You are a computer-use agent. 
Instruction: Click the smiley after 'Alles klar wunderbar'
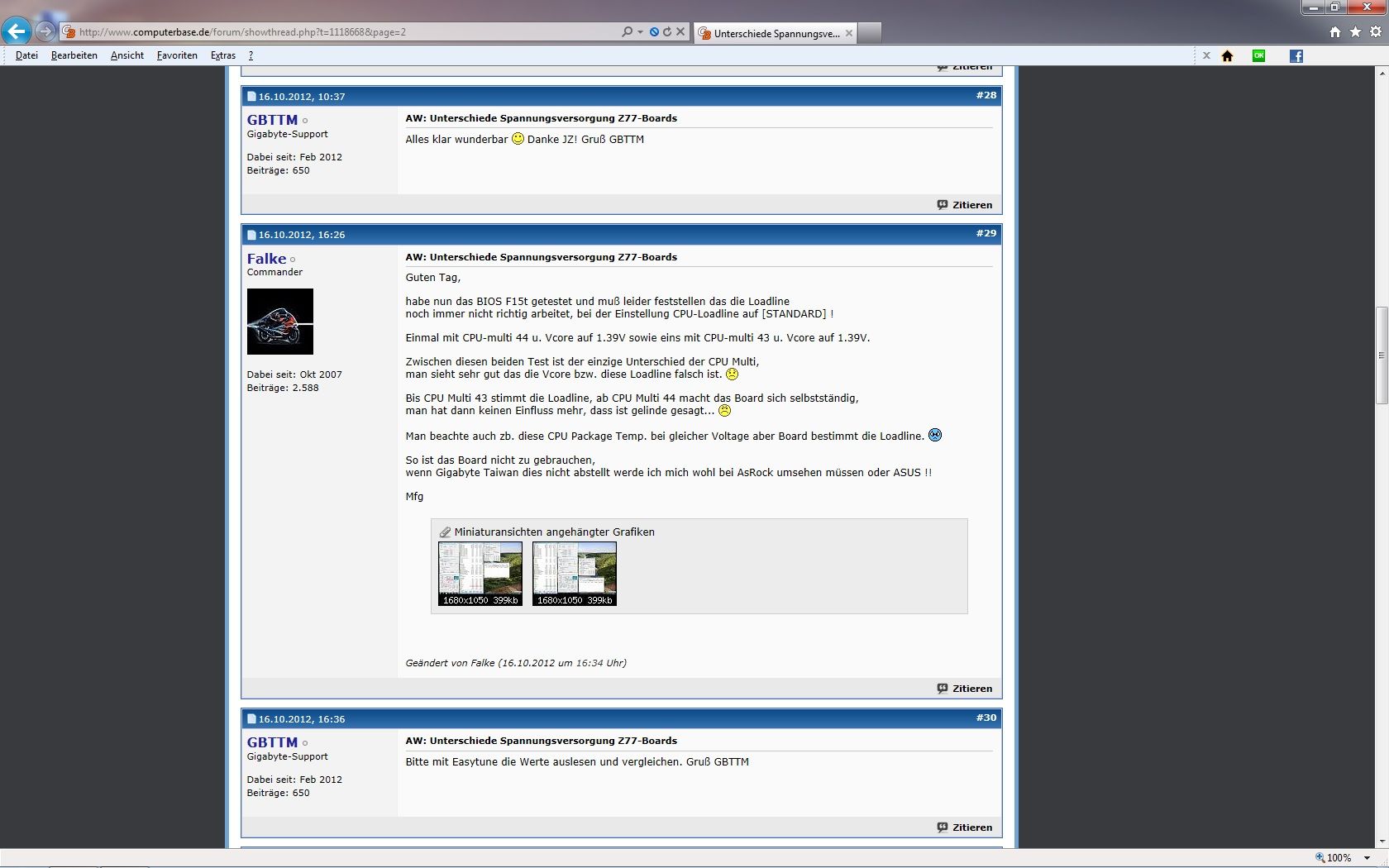point(518,138)
